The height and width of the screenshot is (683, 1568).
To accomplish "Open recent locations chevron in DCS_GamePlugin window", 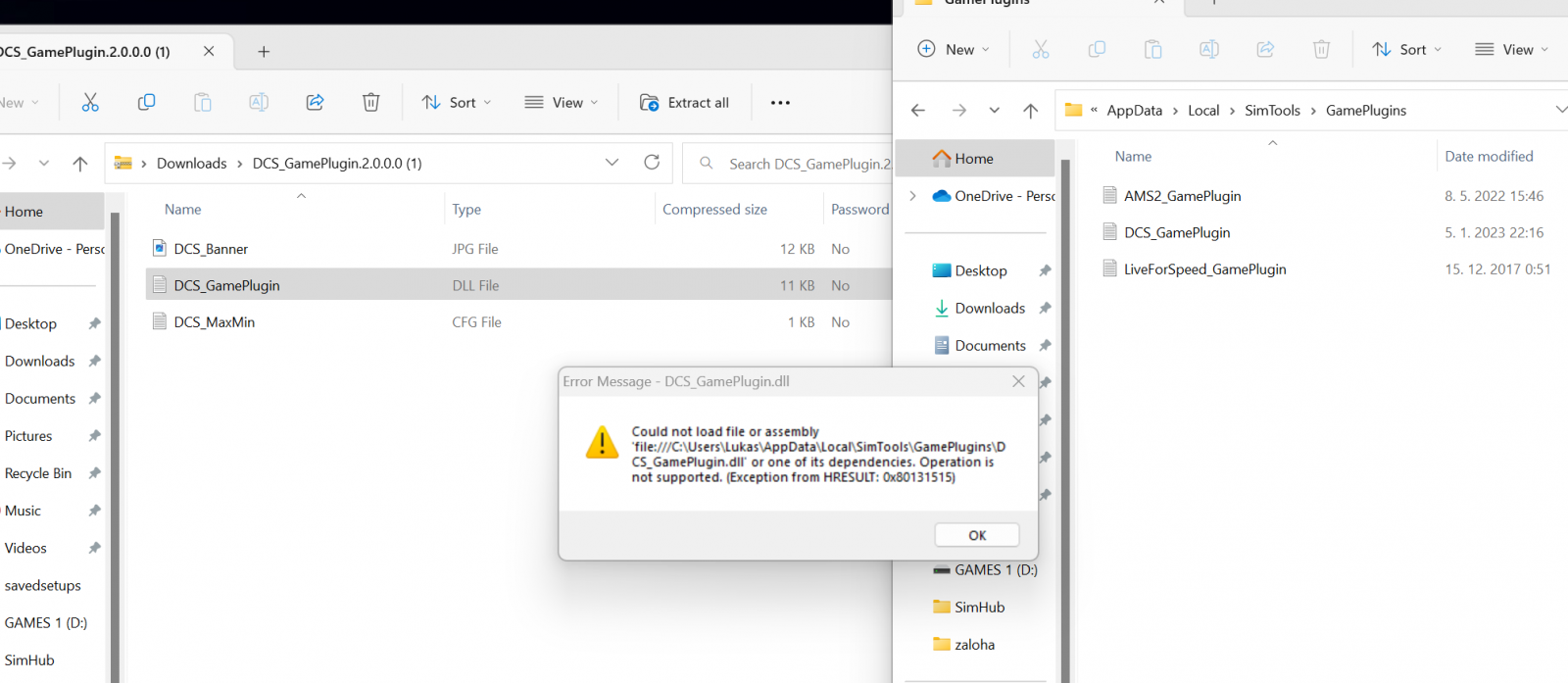I will point(43,164).
